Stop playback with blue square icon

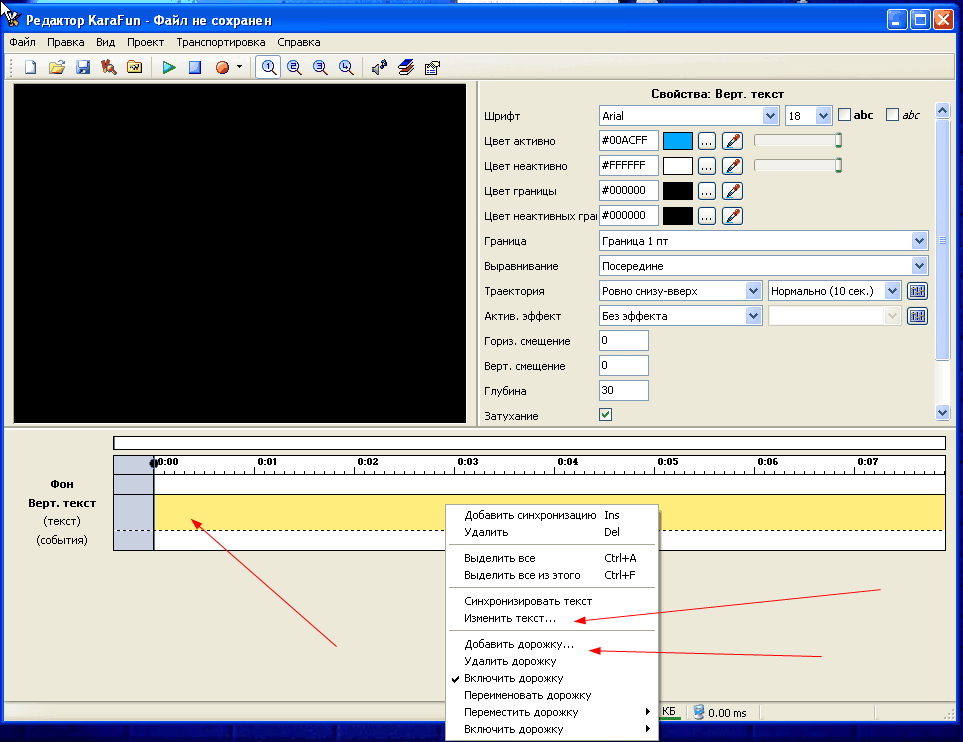click(x=195, y=68)
